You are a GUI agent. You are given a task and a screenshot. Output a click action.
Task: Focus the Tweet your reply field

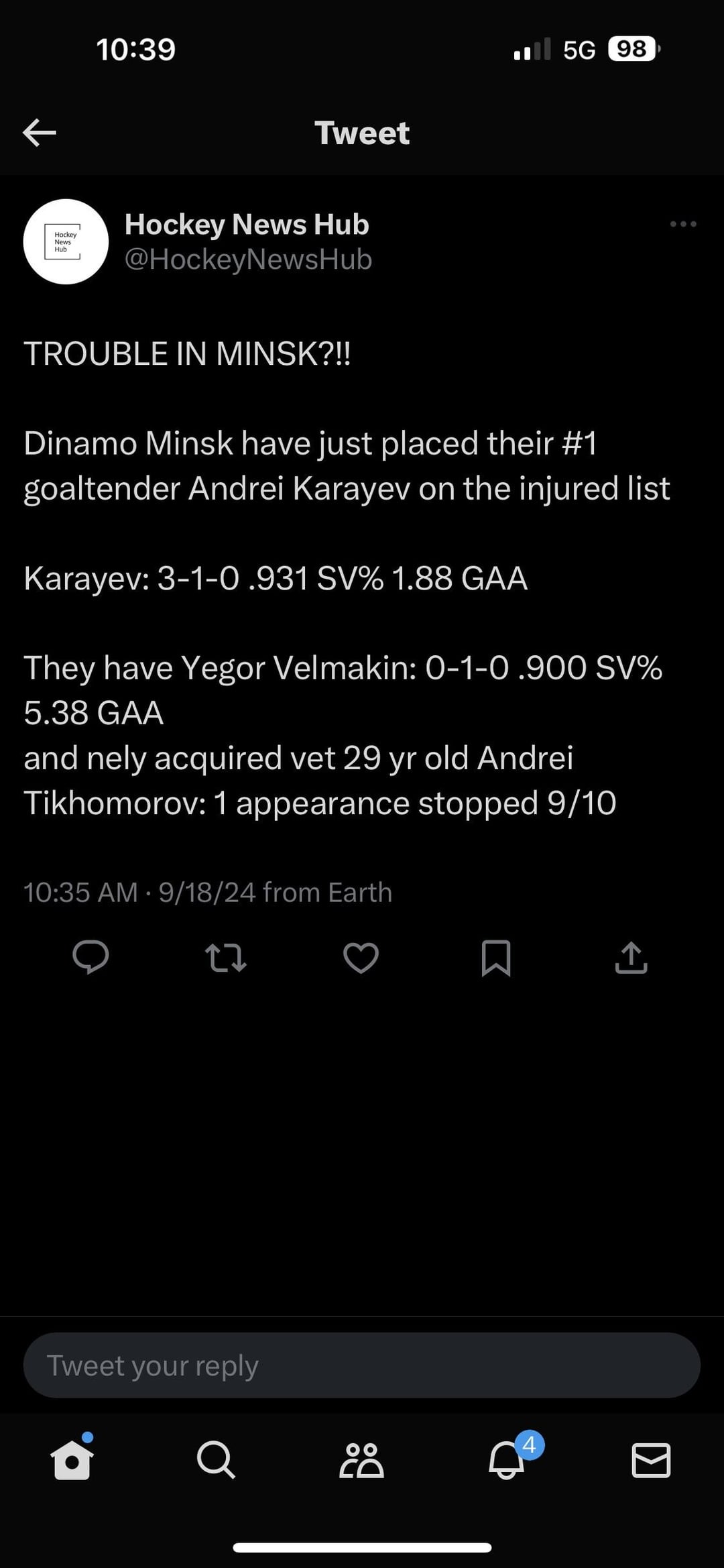point(362,1365)
